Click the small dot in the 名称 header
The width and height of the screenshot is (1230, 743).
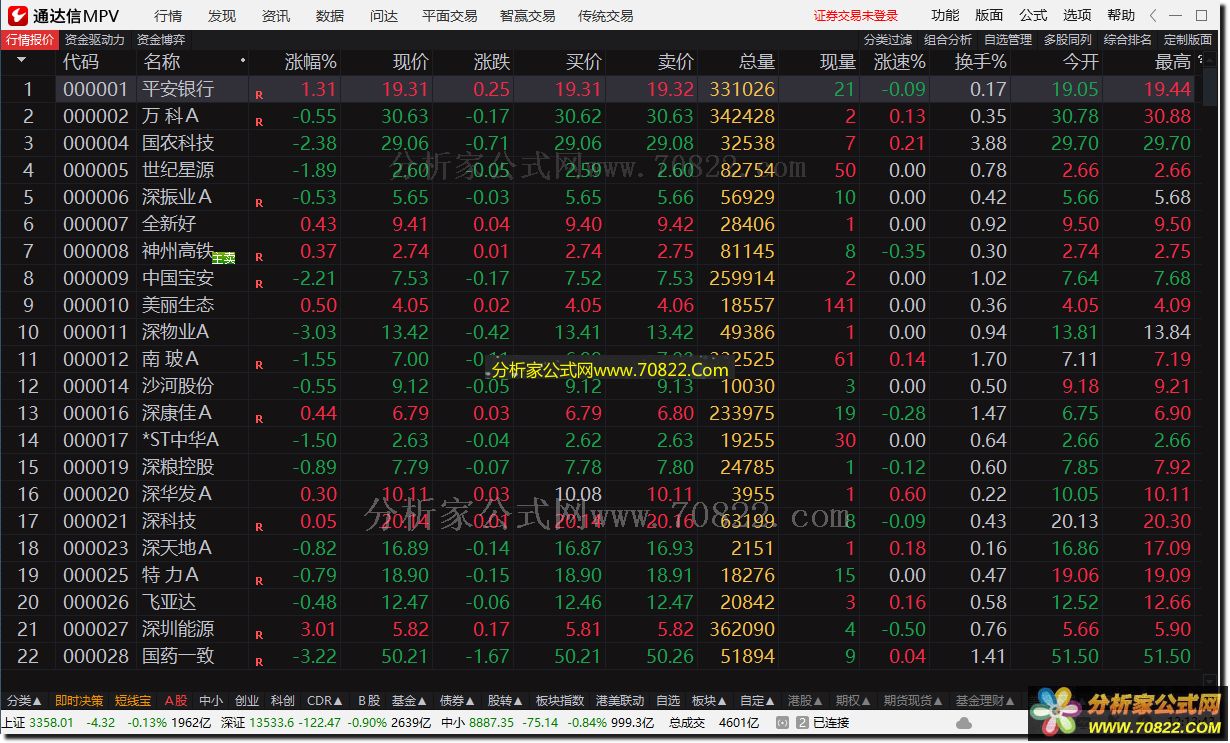coord(243,61)
